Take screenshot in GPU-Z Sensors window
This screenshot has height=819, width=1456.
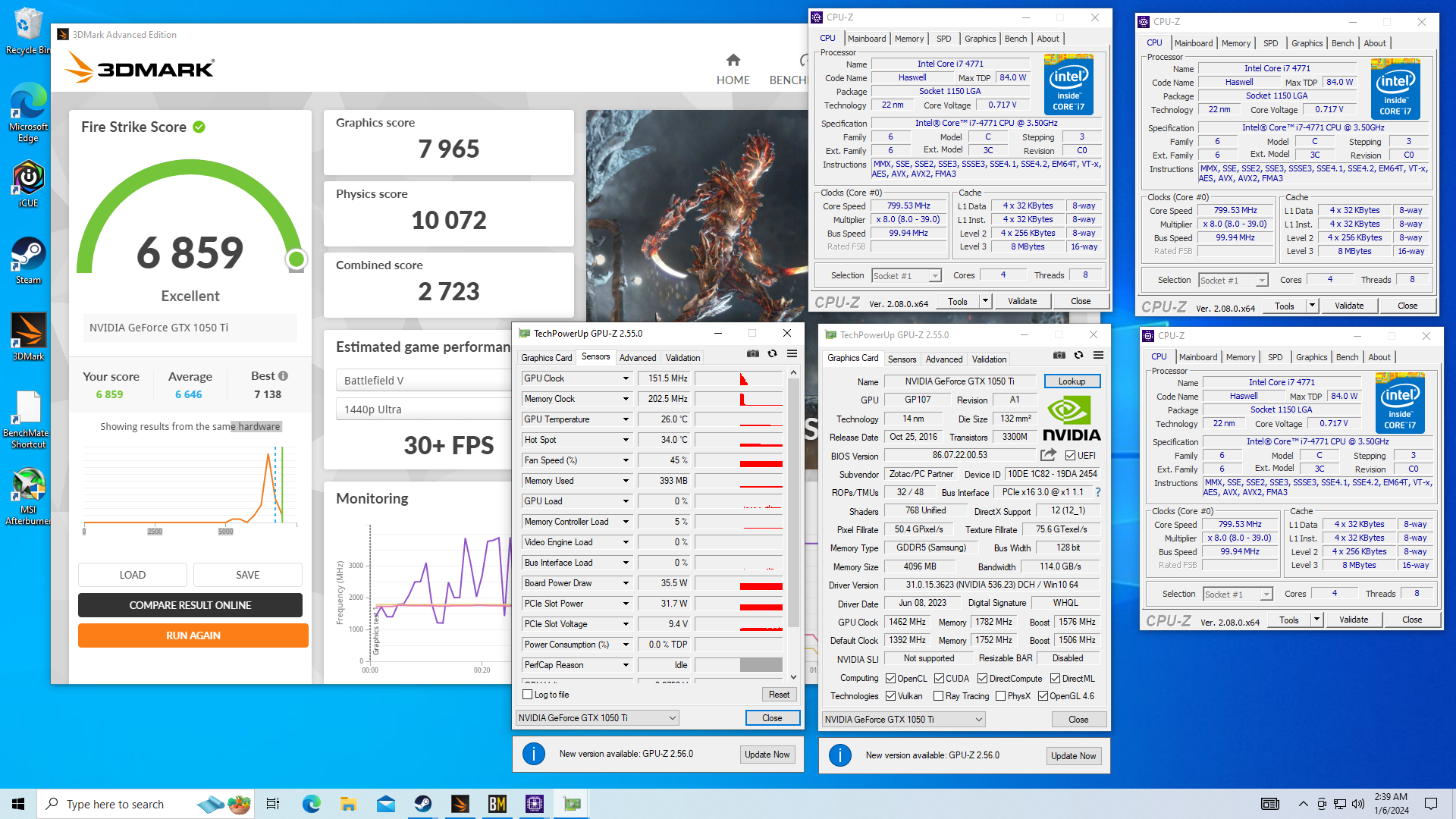tap(752, 354)
